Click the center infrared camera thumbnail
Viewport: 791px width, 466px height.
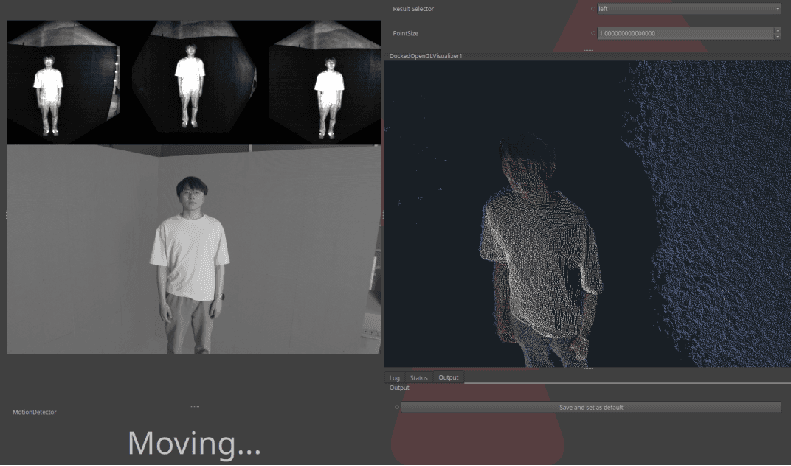(x=194, y=78)
